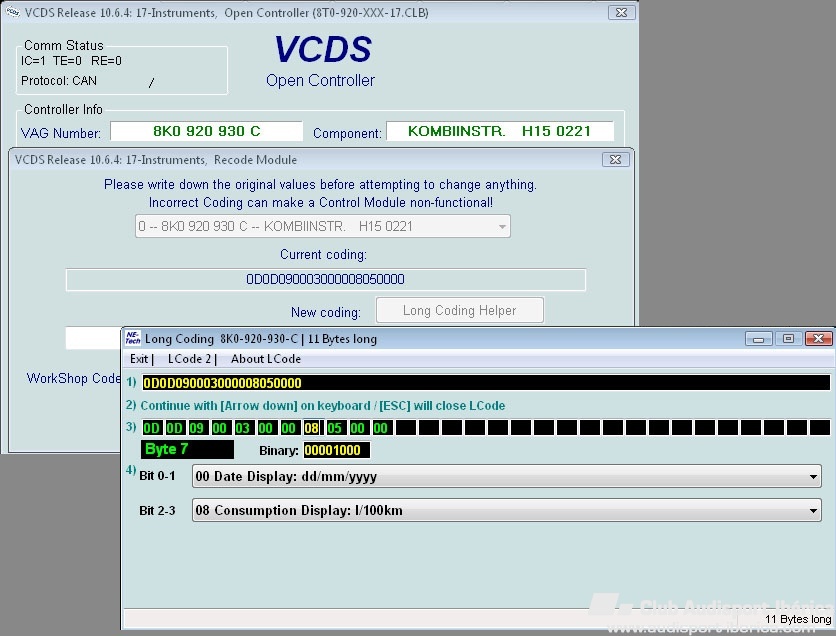Click the Component field KOMBIINSTR. H15 0221
The height and width of the screenshot is (636, 836).
[x=500, y=131]
